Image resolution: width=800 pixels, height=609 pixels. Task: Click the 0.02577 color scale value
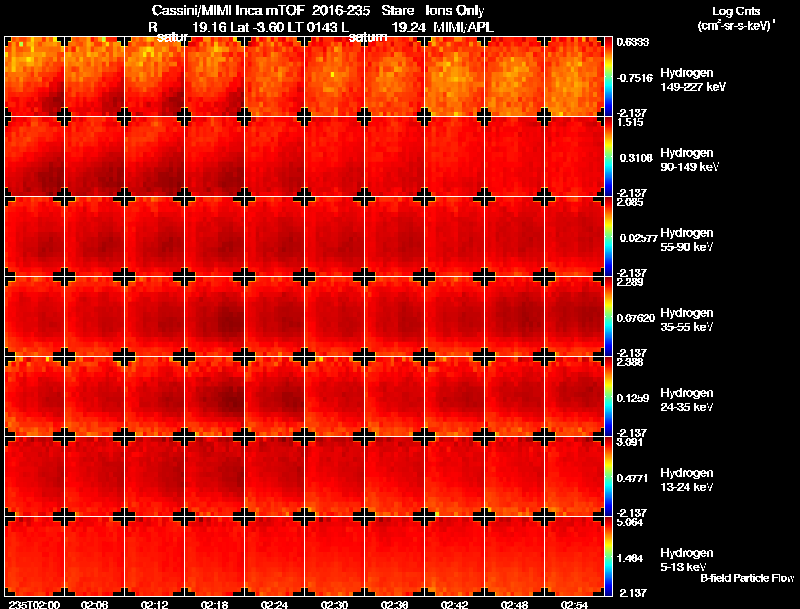[639, 238]
